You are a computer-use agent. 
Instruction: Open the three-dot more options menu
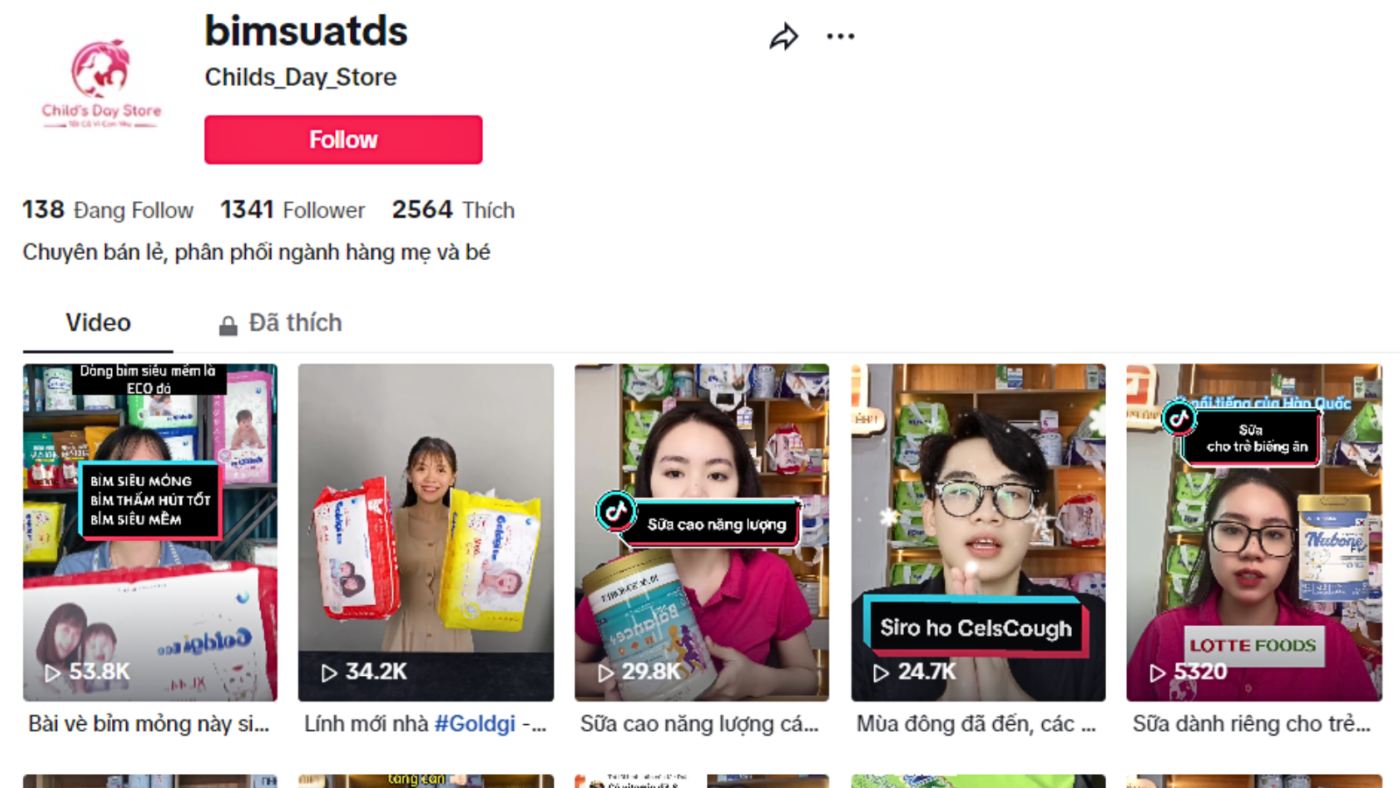pyautogui.click(x=840, y=37)
